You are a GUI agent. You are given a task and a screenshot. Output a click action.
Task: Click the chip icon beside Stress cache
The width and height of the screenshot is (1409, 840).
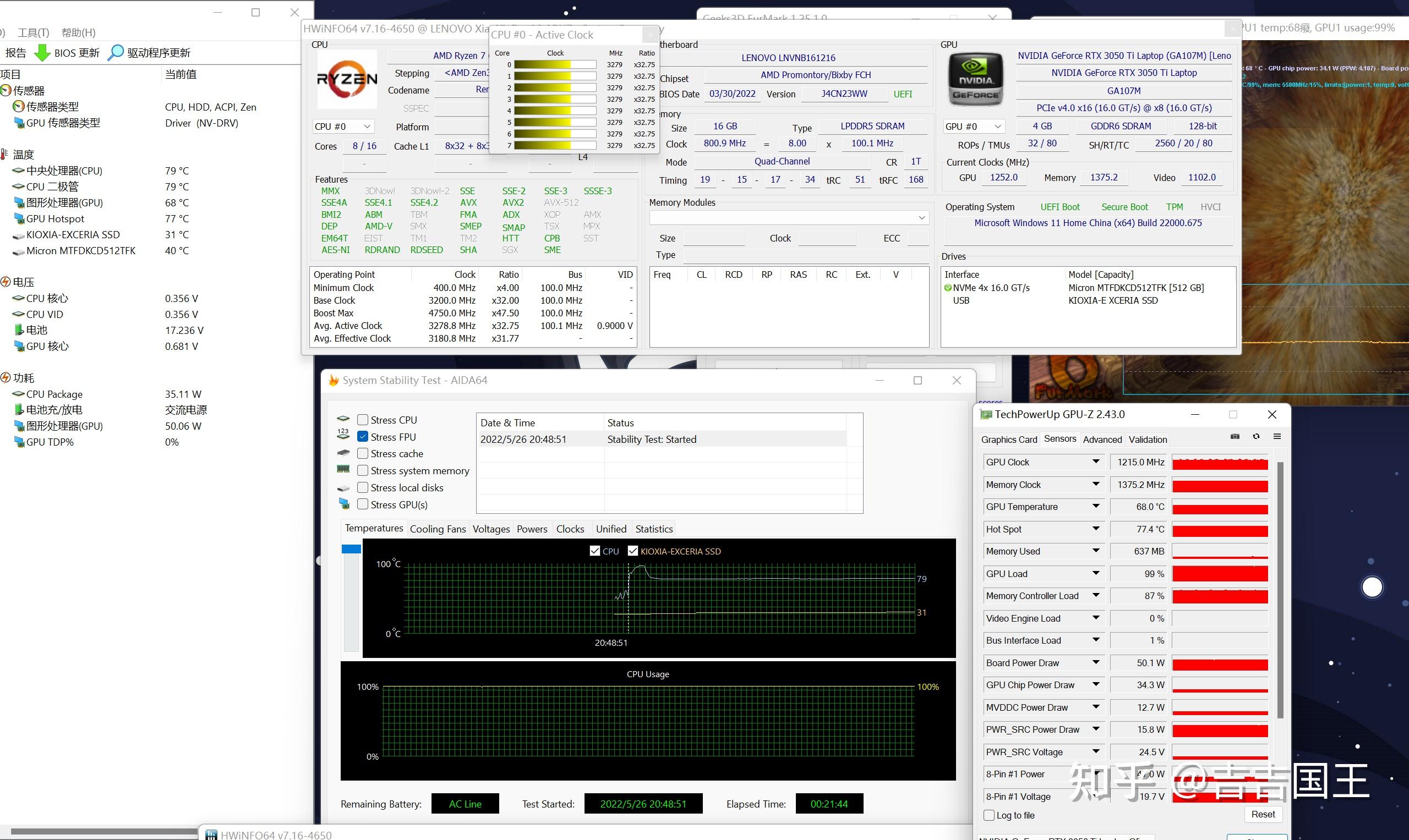(x=343, y=453)
